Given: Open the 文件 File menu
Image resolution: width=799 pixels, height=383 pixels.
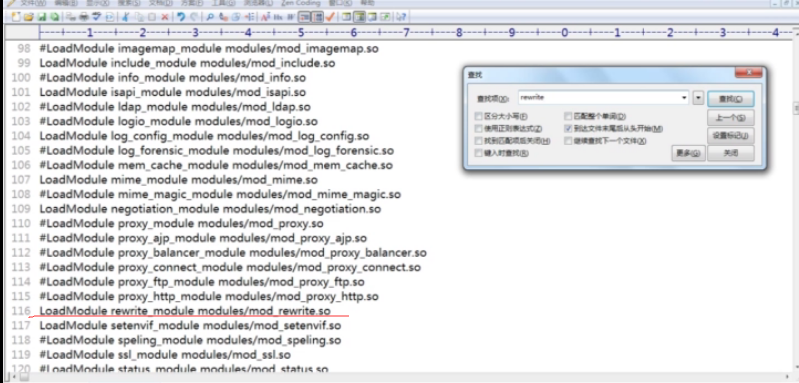Looking at the screenshot, I should (33, 3).
